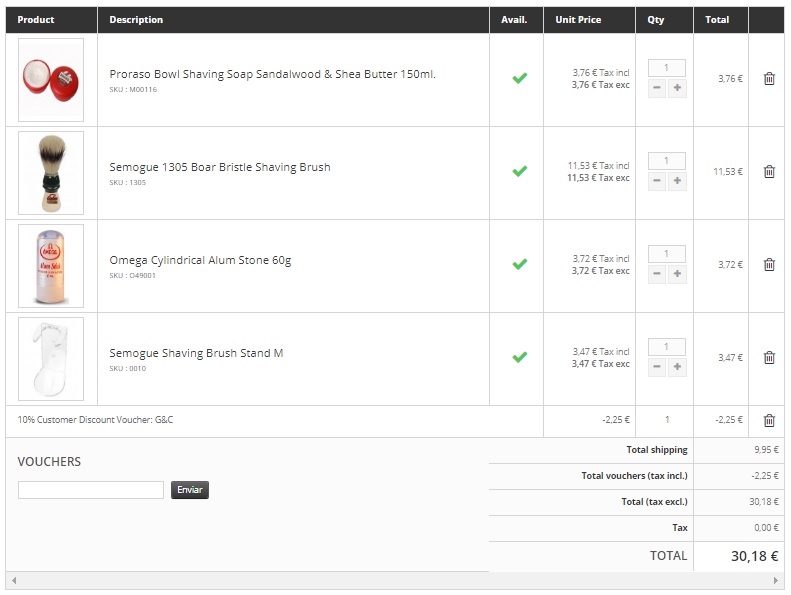Open Proraso Bowl Shaving Soap product link
The width and height of the screenshot is (791, 595).
click(x=272, y=74)
